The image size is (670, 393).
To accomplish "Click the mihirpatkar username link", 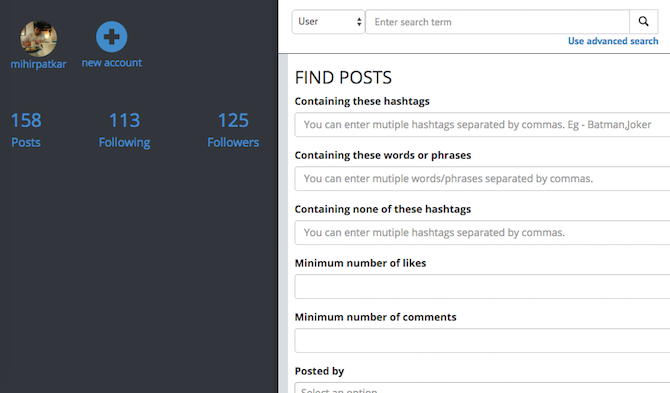I will pos(38,65).
